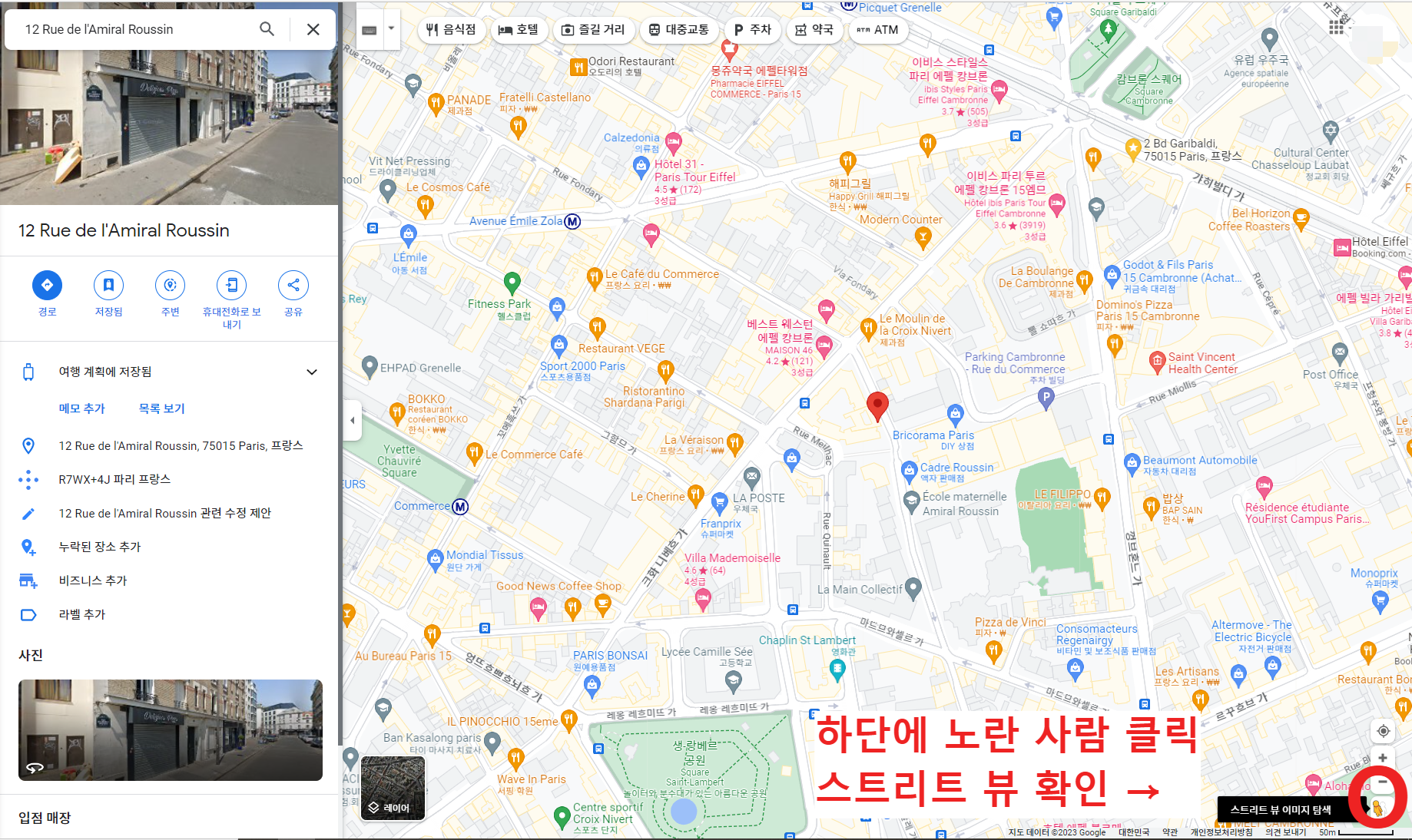Open nearby search via 주변 icon
Image resolution: width=1412 pixels, height=840 pixels.
(170, 286)
